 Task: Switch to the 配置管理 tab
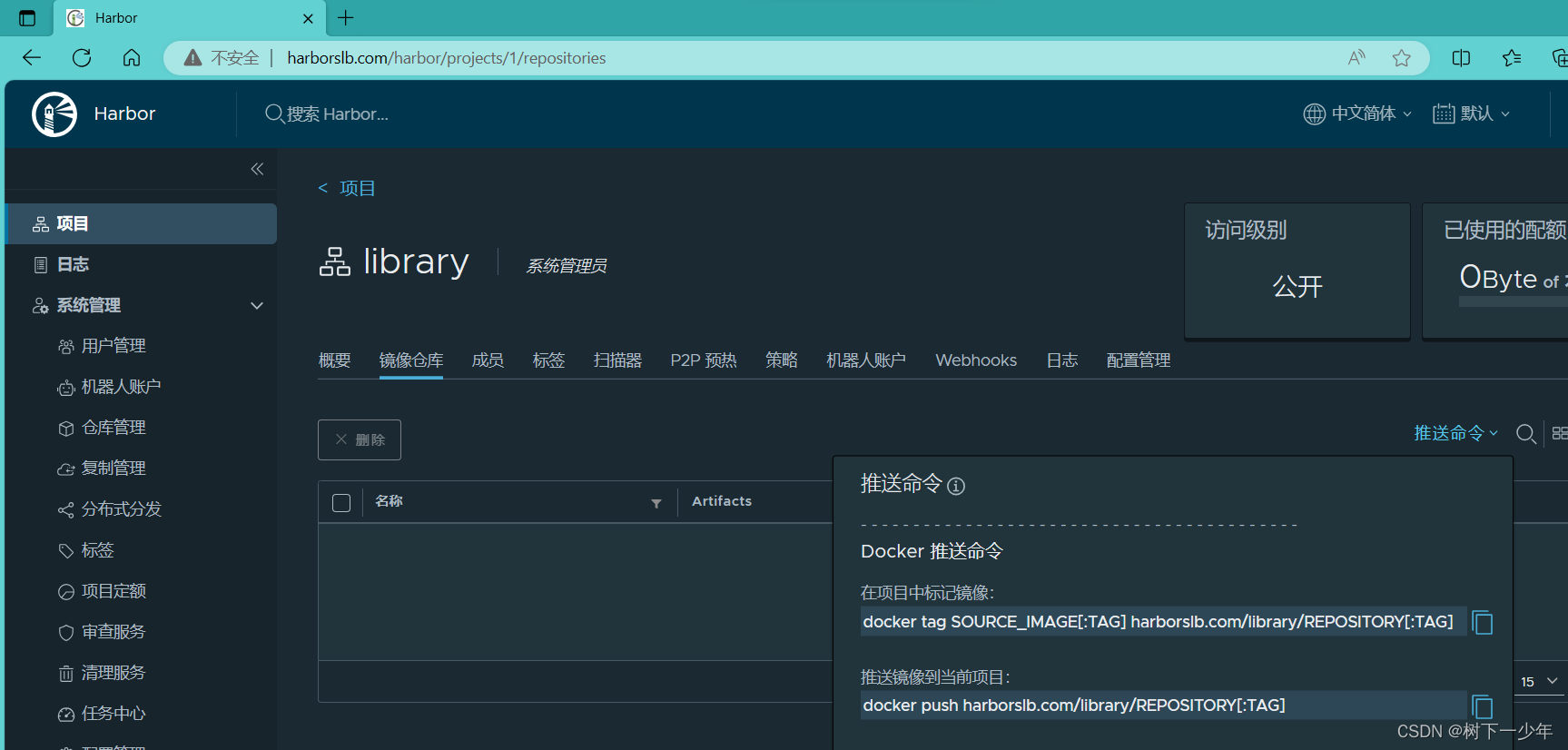pos(1139,360)
